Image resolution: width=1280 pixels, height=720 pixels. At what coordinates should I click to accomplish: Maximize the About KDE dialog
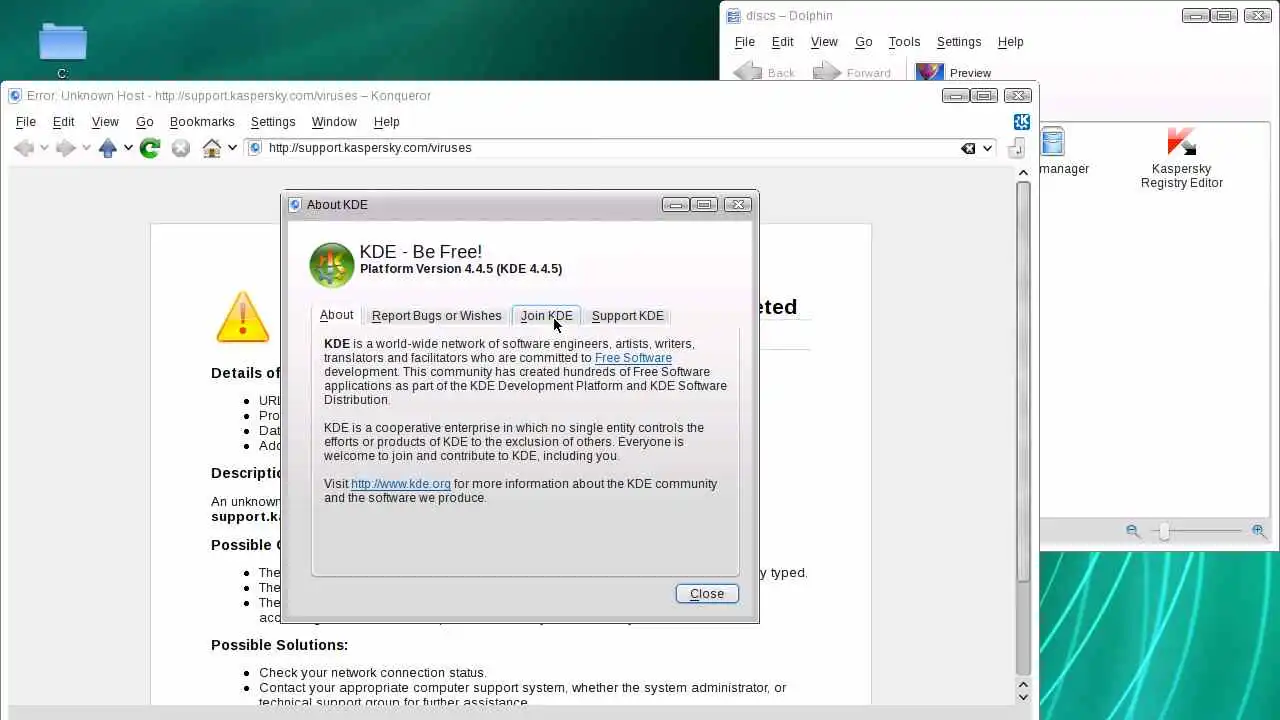[705, 205]
